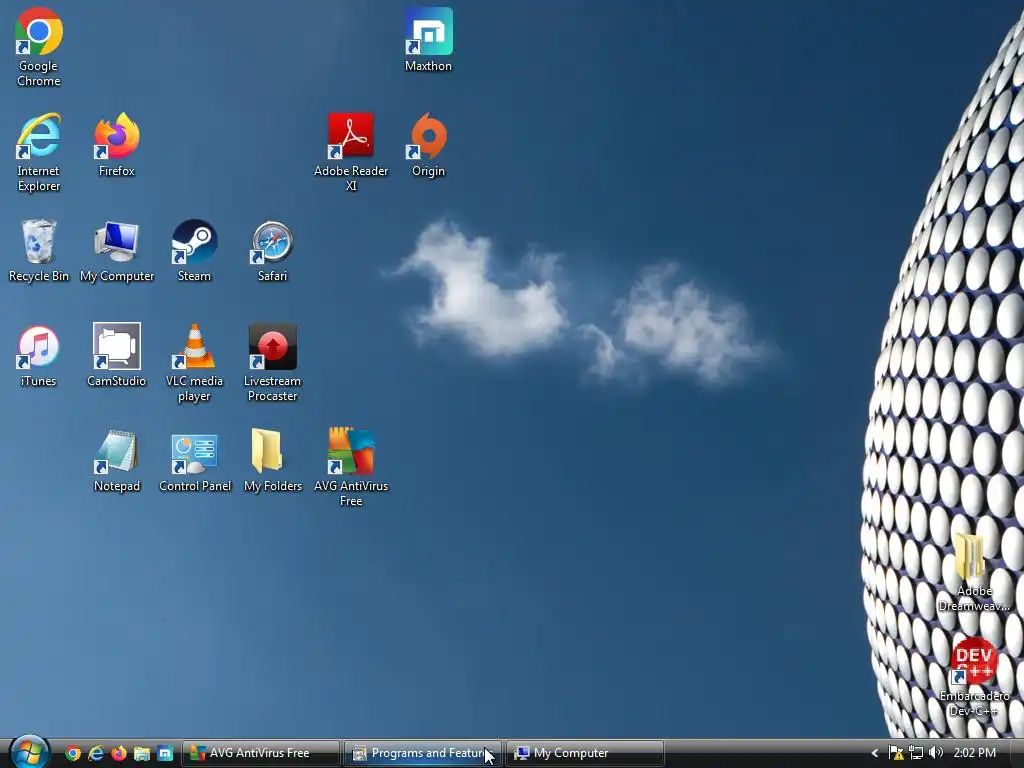
Task: Show hidden tray icons arrow
Action: [x=875, y=753]
